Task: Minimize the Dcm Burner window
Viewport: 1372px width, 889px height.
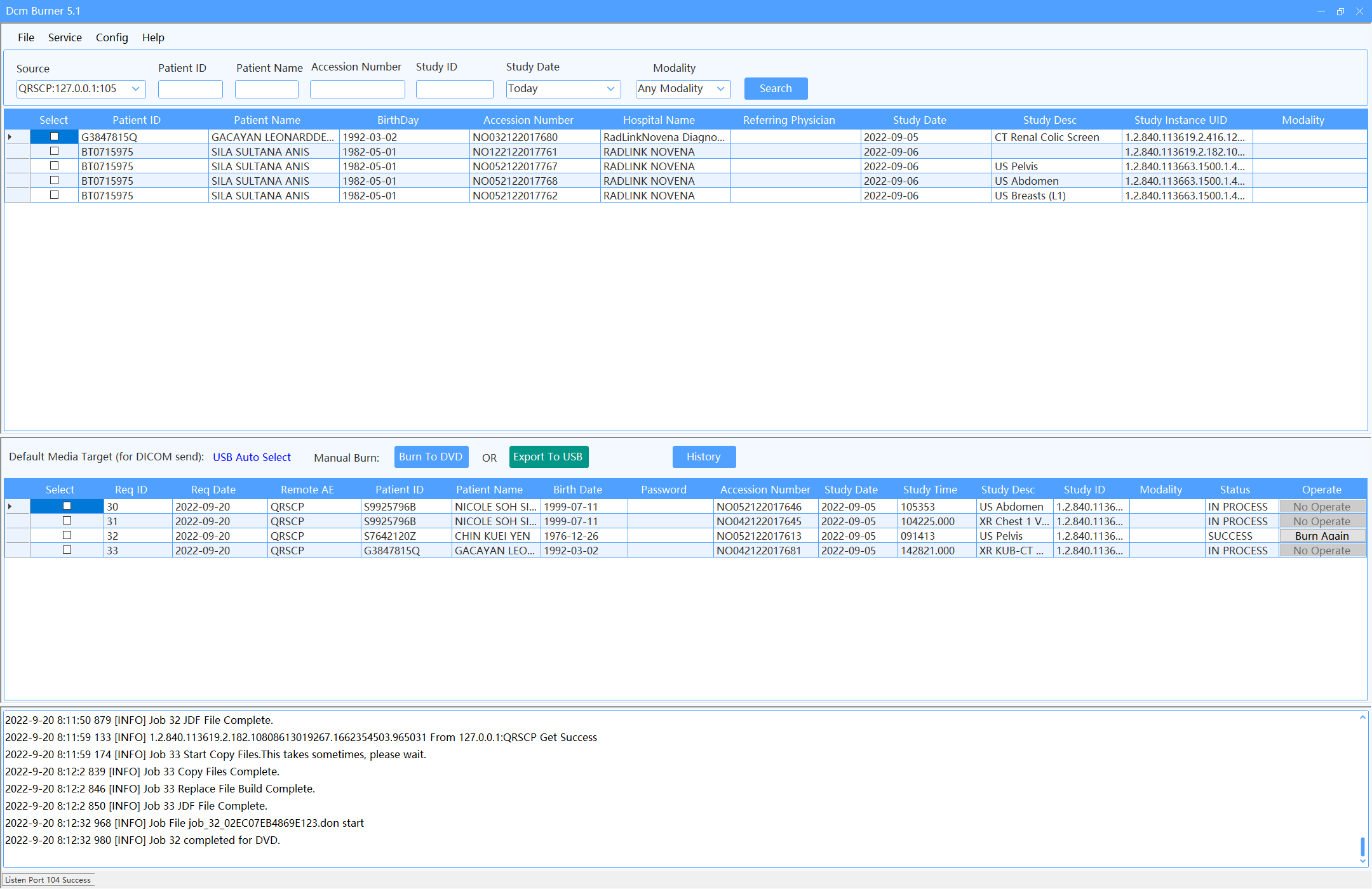Action: click(1321, 11)
